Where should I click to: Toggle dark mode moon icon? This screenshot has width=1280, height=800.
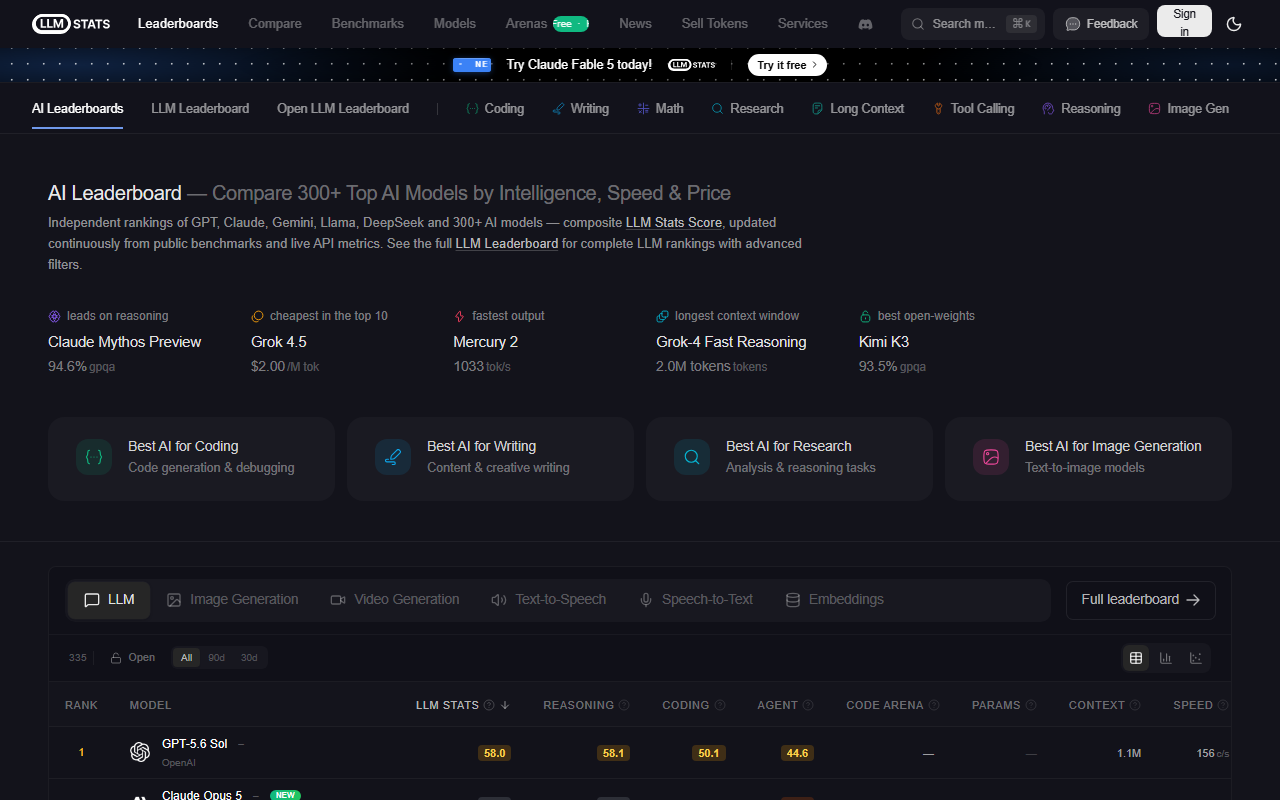pos(1234,24)
